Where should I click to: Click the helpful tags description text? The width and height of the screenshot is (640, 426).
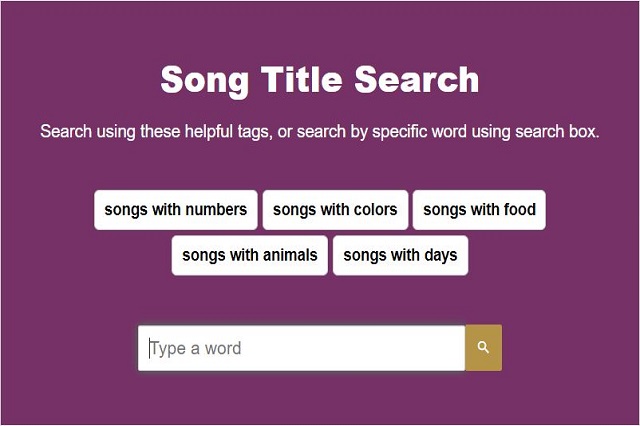[320, 132]
